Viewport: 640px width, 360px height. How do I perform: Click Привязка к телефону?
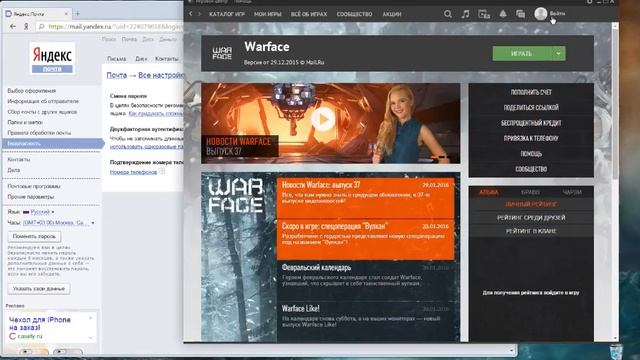coord(531,138)
